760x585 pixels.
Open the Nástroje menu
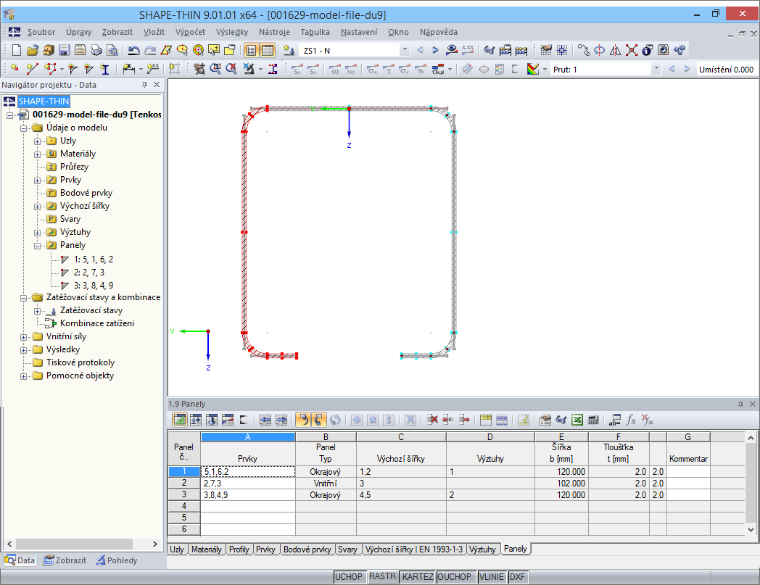click(274, 32)
